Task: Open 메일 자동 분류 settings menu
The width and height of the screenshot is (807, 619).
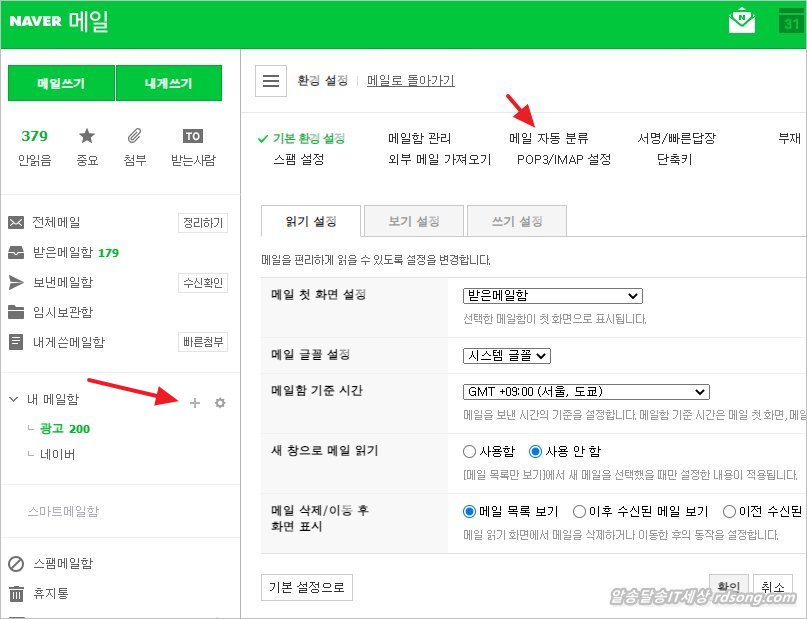Action: 548,138
